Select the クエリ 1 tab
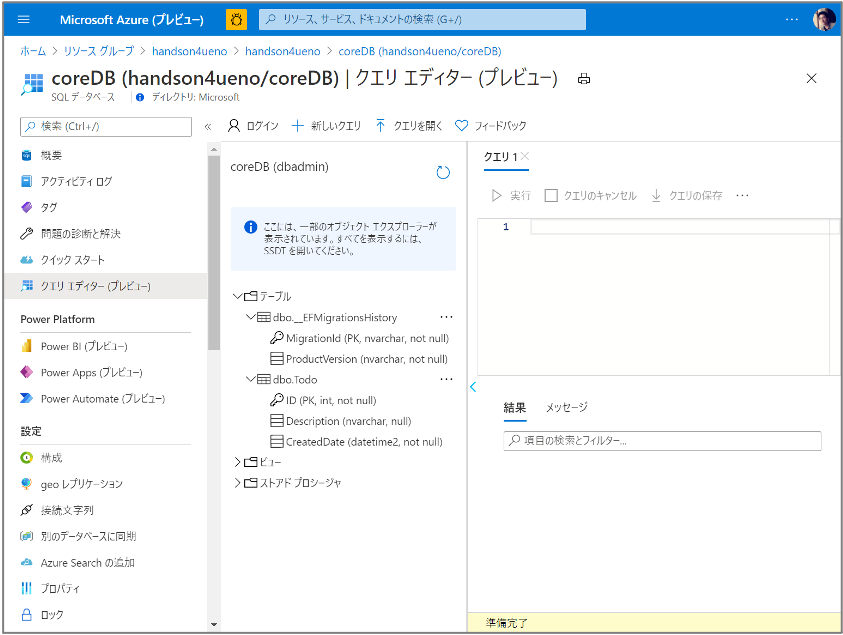The image size is (843, 635). coord(501,157)
